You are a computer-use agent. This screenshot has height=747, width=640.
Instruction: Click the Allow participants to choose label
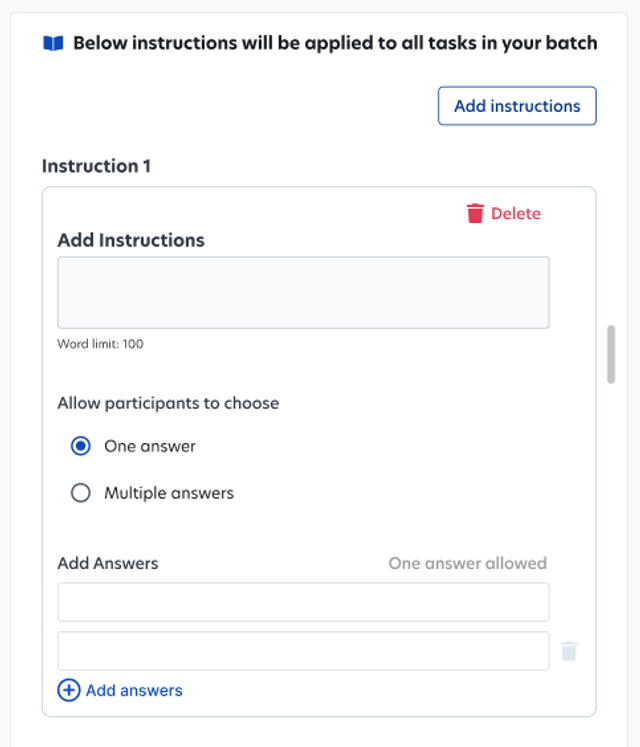pos(168,404)
